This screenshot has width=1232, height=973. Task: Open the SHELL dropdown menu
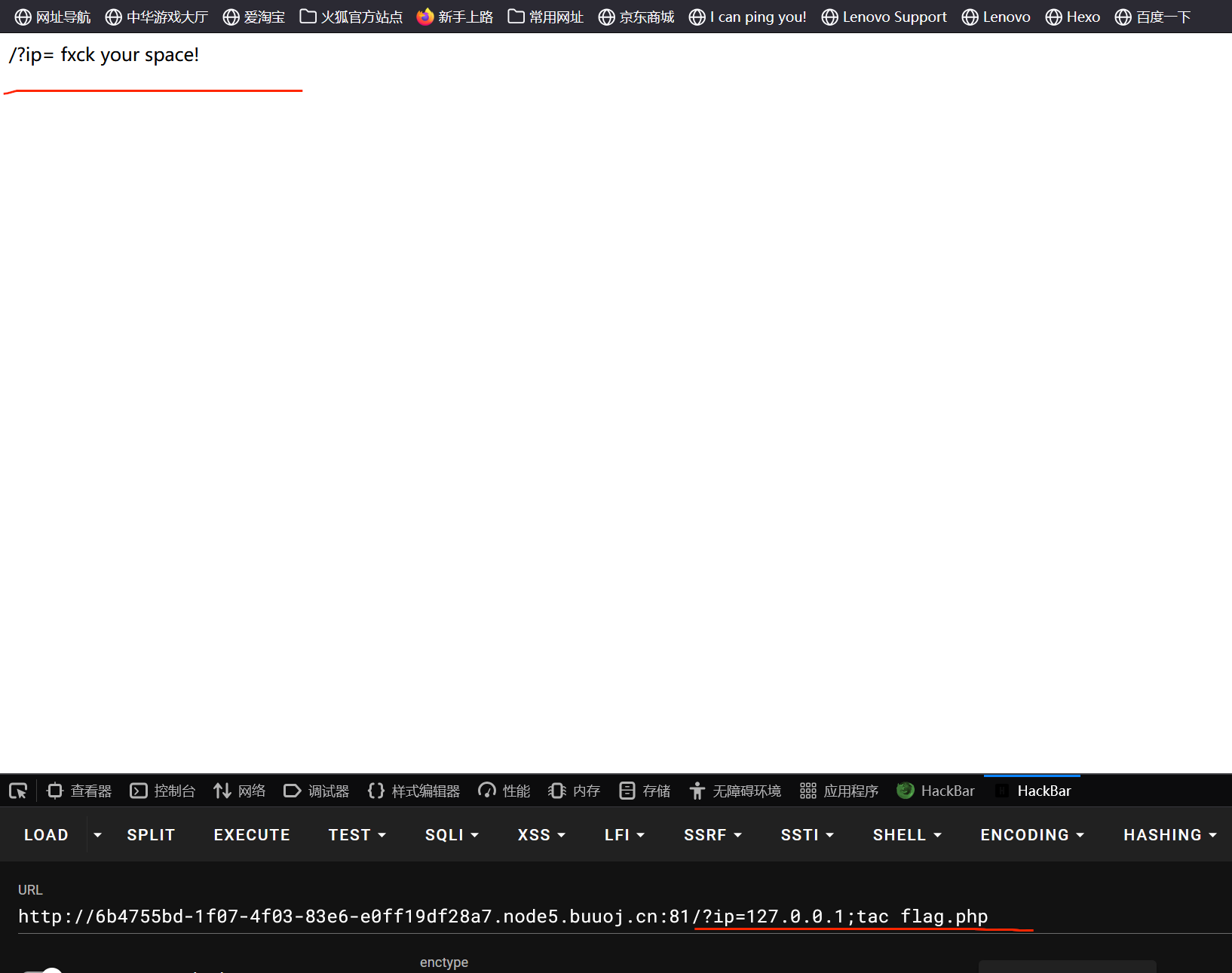(907, 835)
